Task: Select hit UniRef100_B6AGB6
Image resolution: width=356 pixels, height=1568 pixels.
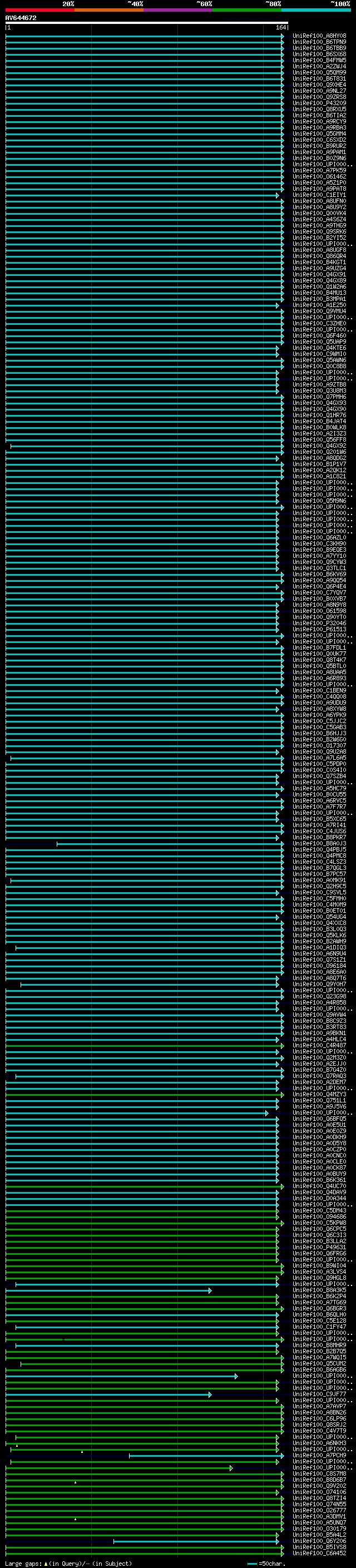Action: [319, 1369]
